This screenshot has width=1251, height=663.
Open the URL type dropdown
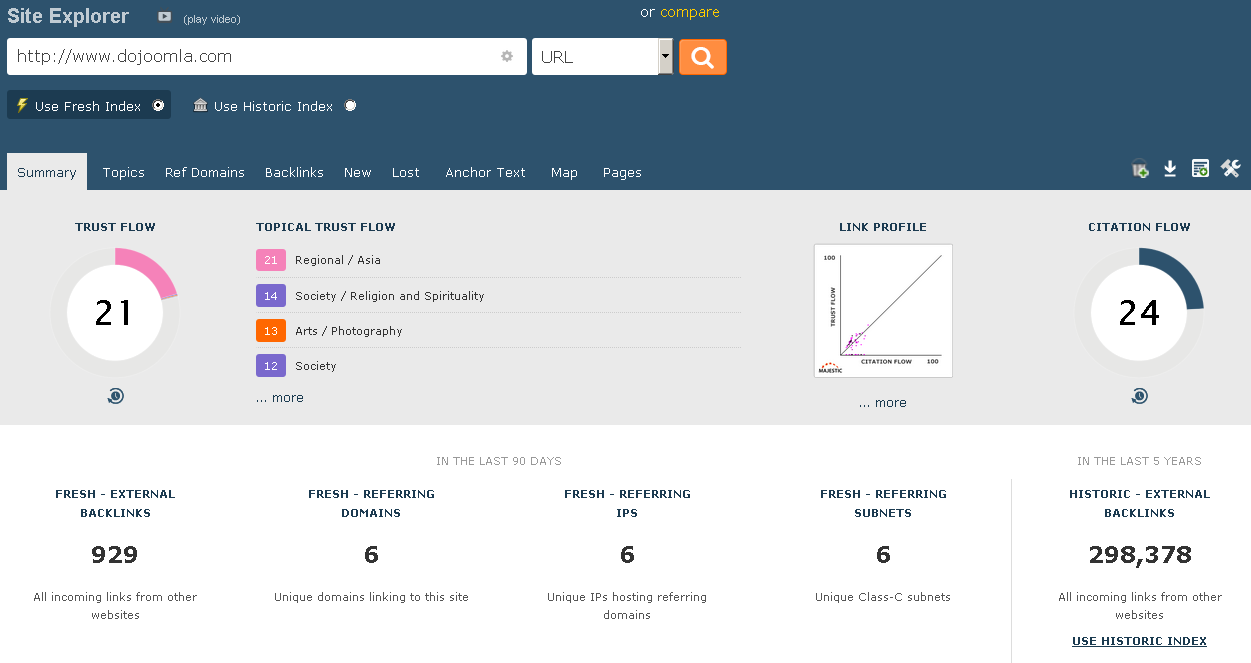point(602,57)
